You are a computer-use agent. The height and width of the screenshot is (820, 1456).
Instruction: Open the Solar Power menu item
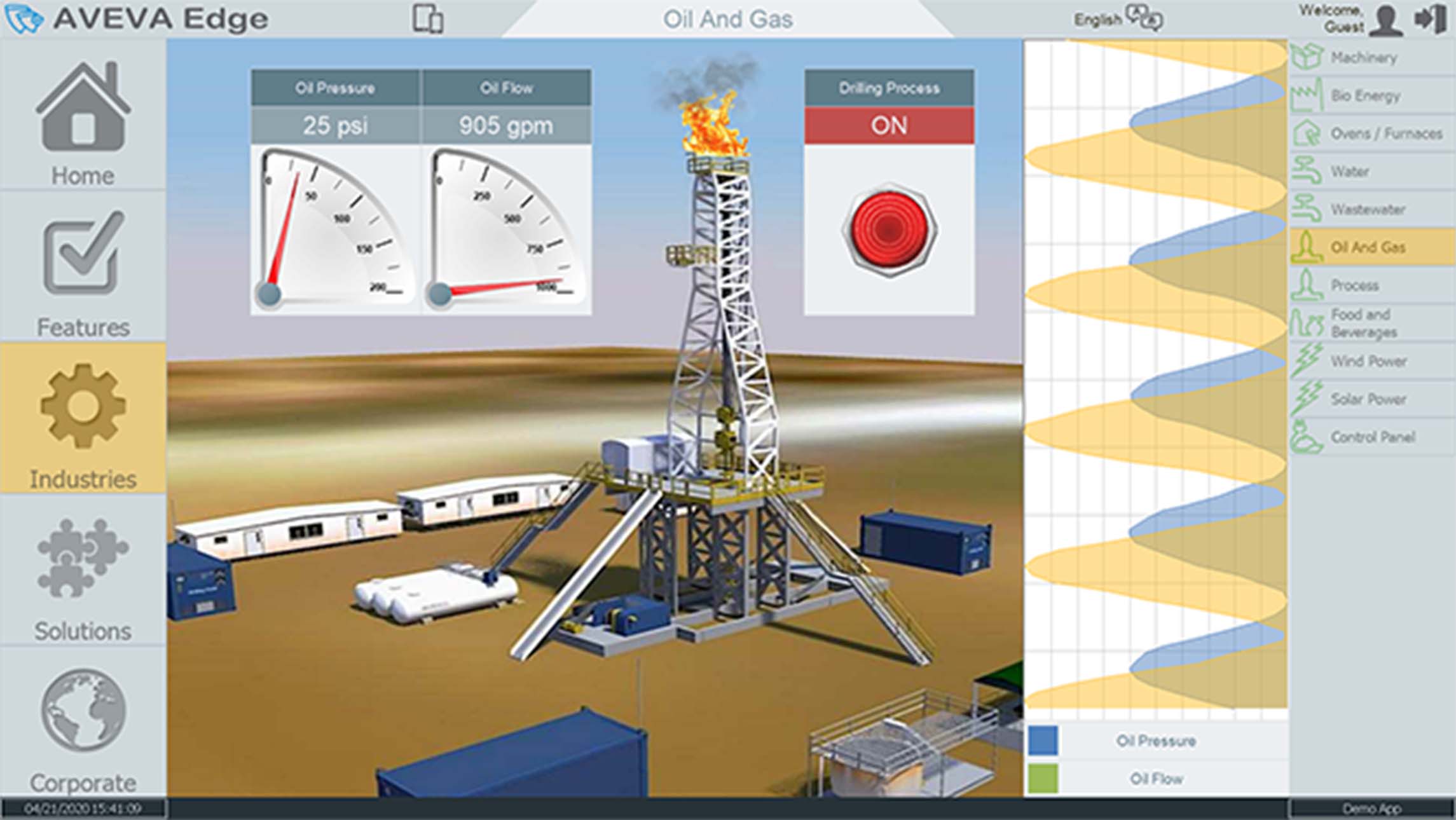(1372, 399)
